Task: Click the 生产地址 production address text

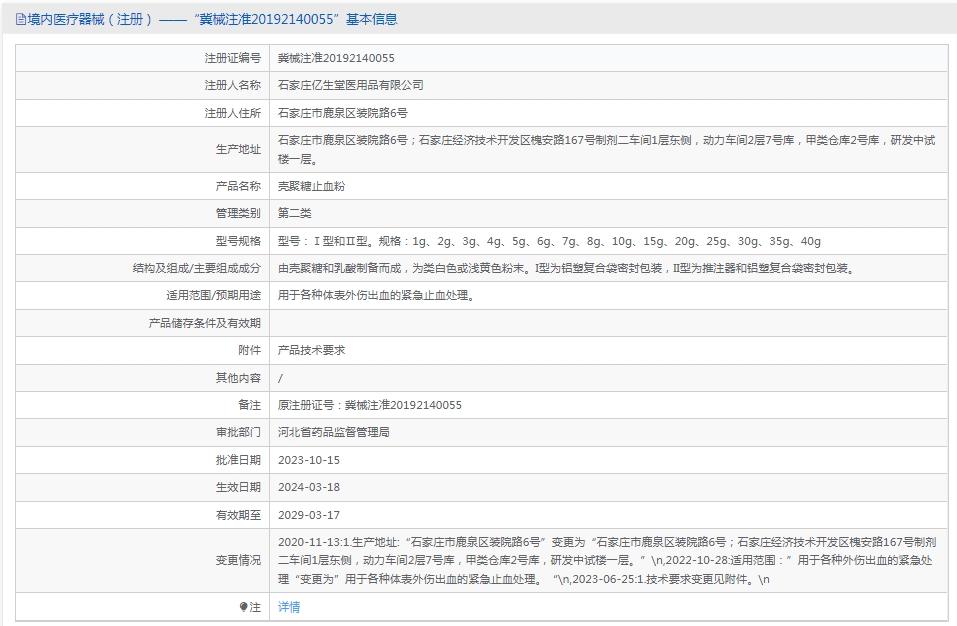Action: [607, 149]
